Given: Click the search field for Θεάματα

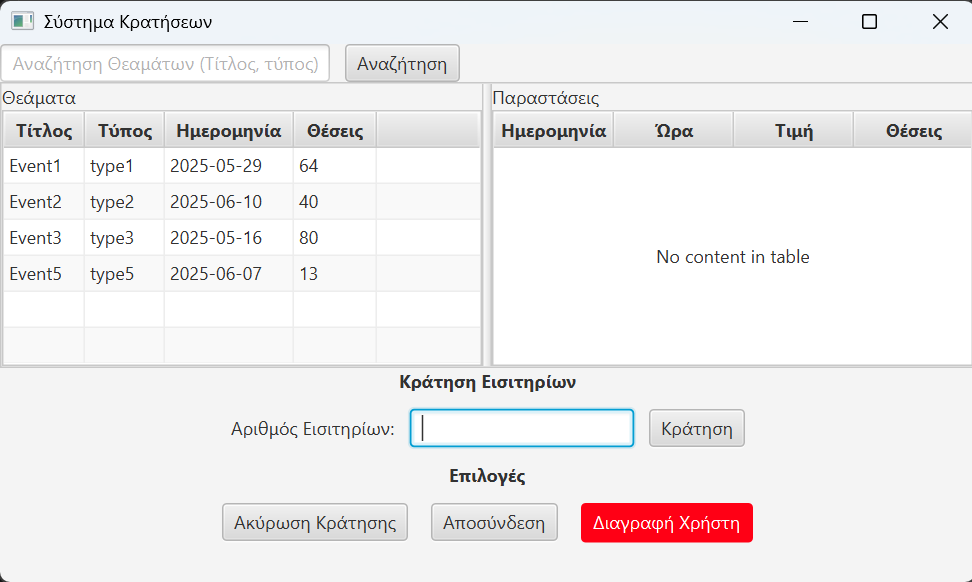Looking at the screenshot, I should tap(167, 62).
